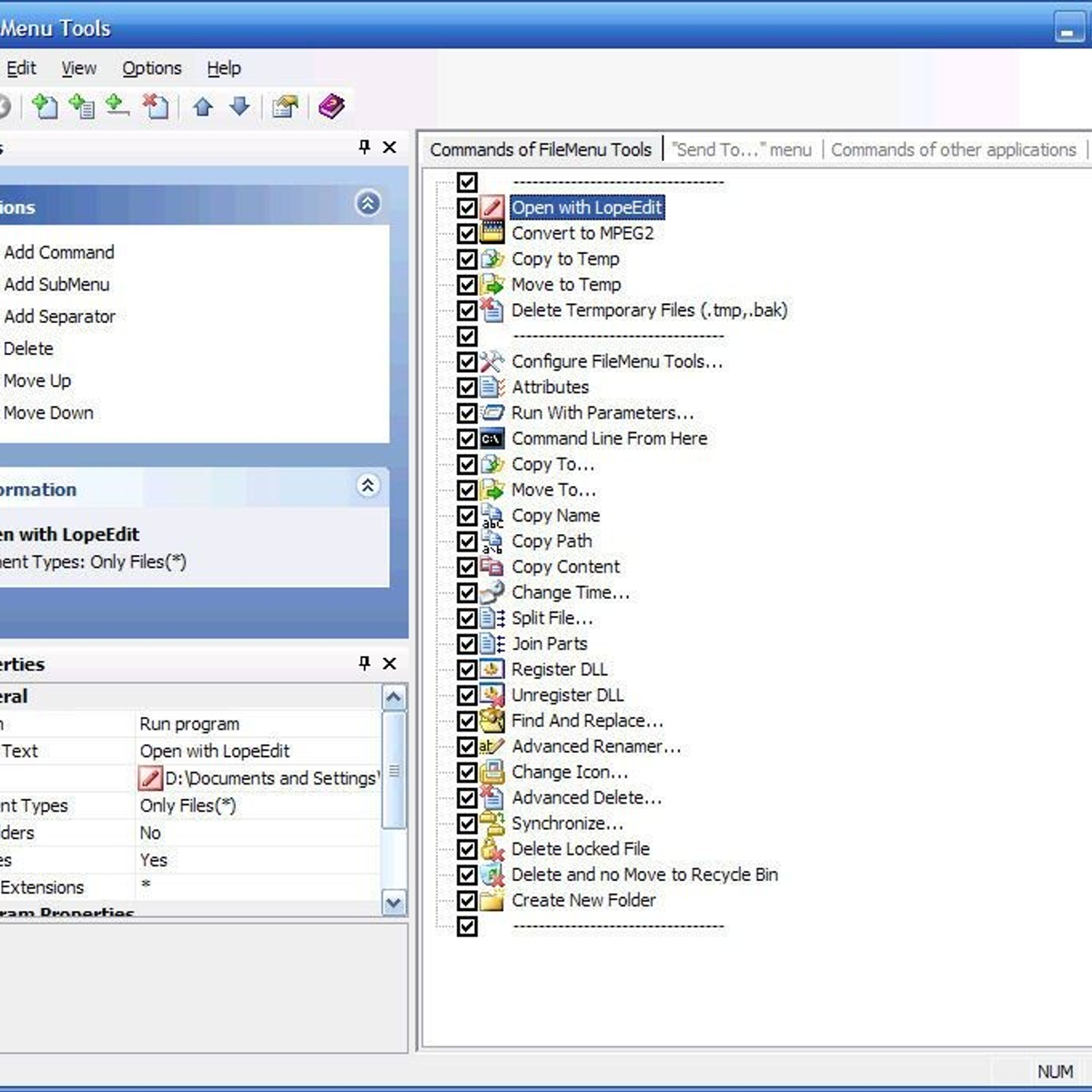Click the Move Down arrow icon
The width and height of the screenshot is (1092, 1092).
(238, 106)
